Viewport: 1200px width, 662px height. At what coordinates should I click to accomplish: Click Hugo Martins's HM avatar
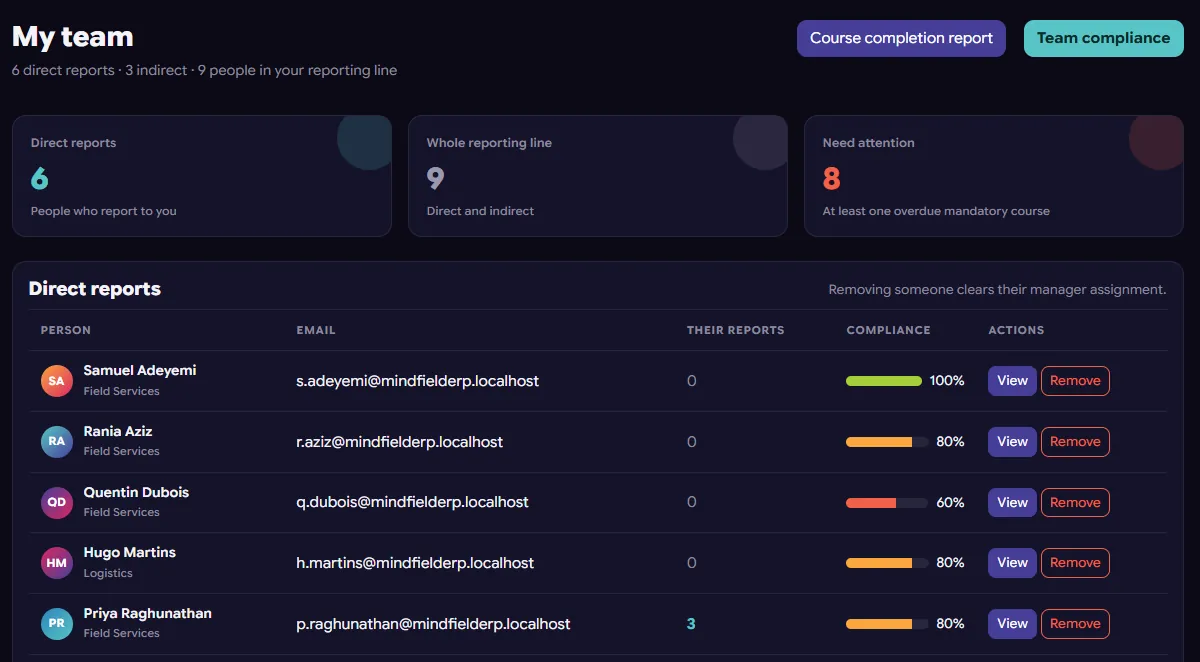[x=57, y=563]
